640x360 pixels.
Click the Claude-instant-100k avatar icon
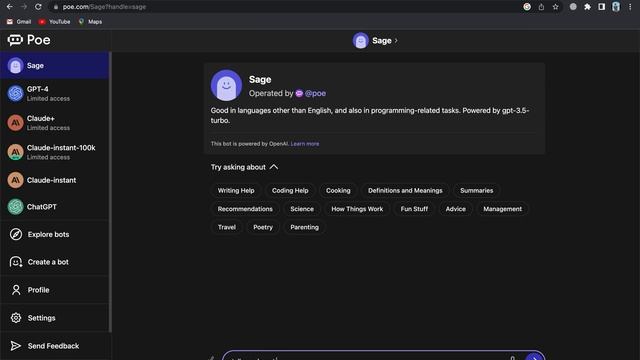point(16,152)
